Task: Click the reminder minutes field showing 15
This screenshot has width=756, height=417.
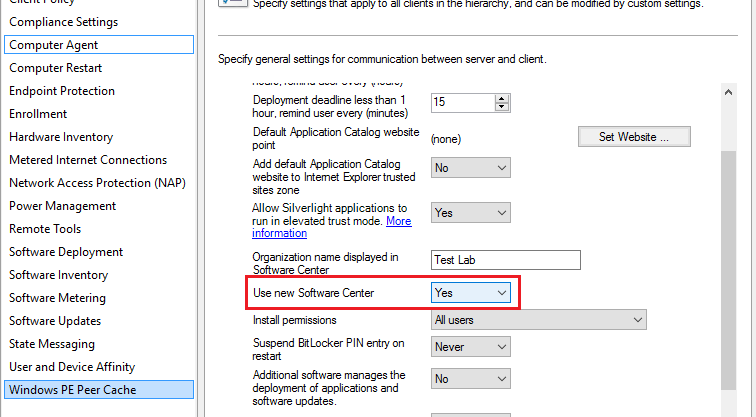Action: 463,102
